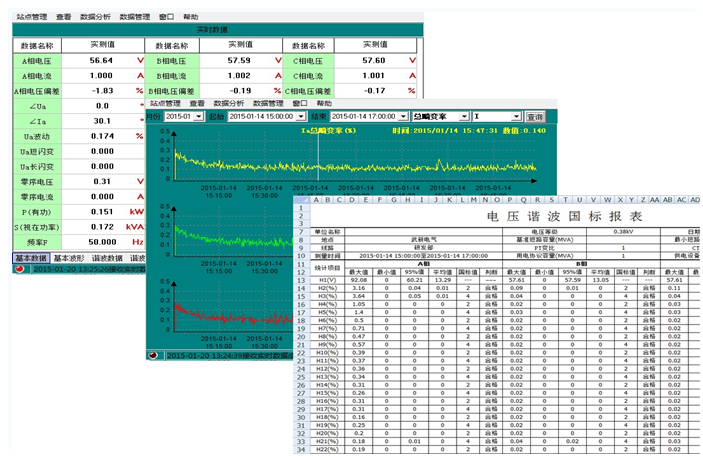Open the phase selector dropdown showing I

pos(516,117)
